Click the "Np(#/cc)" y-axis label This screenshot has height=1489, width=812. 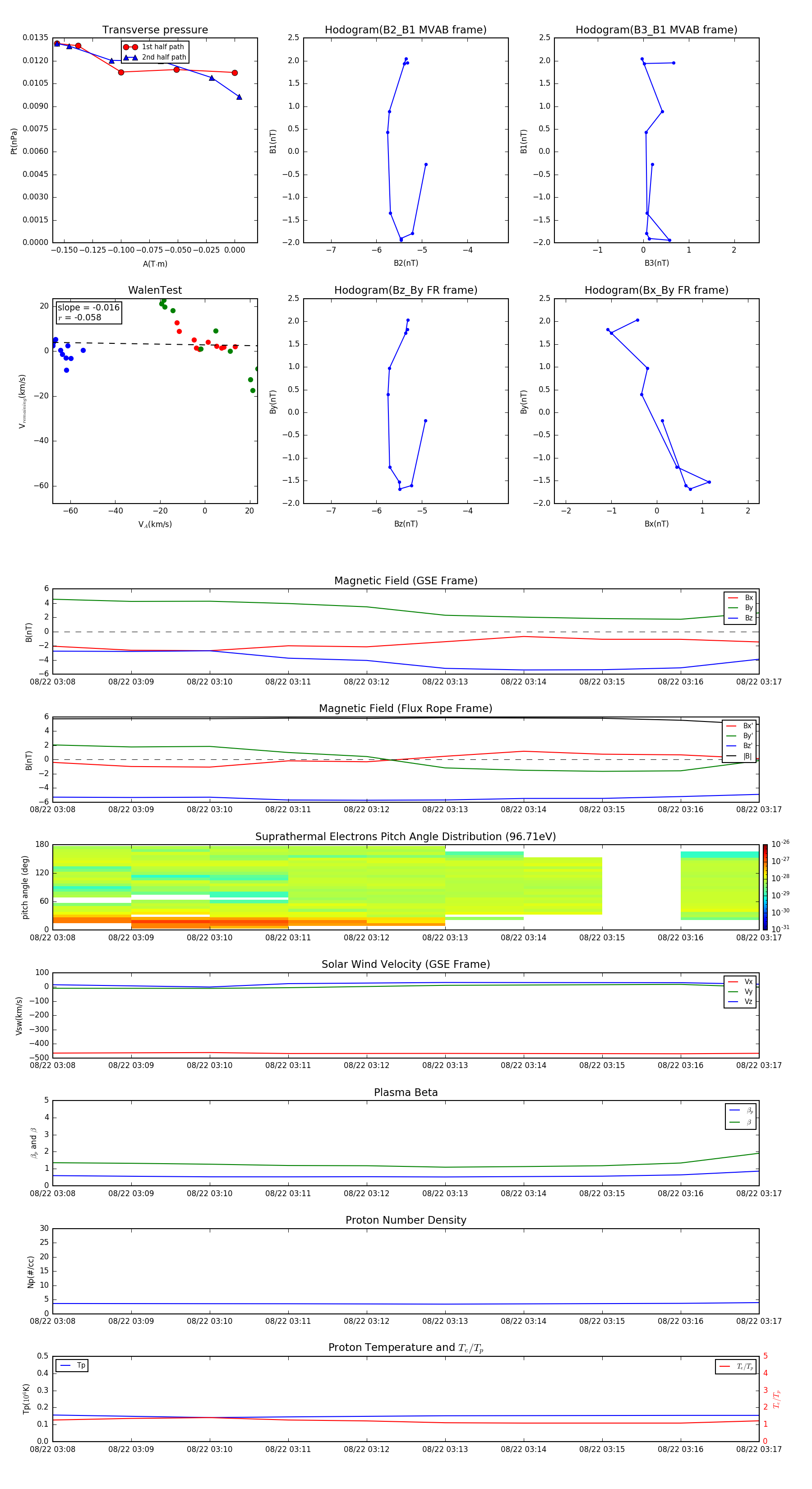(31, 1271)
